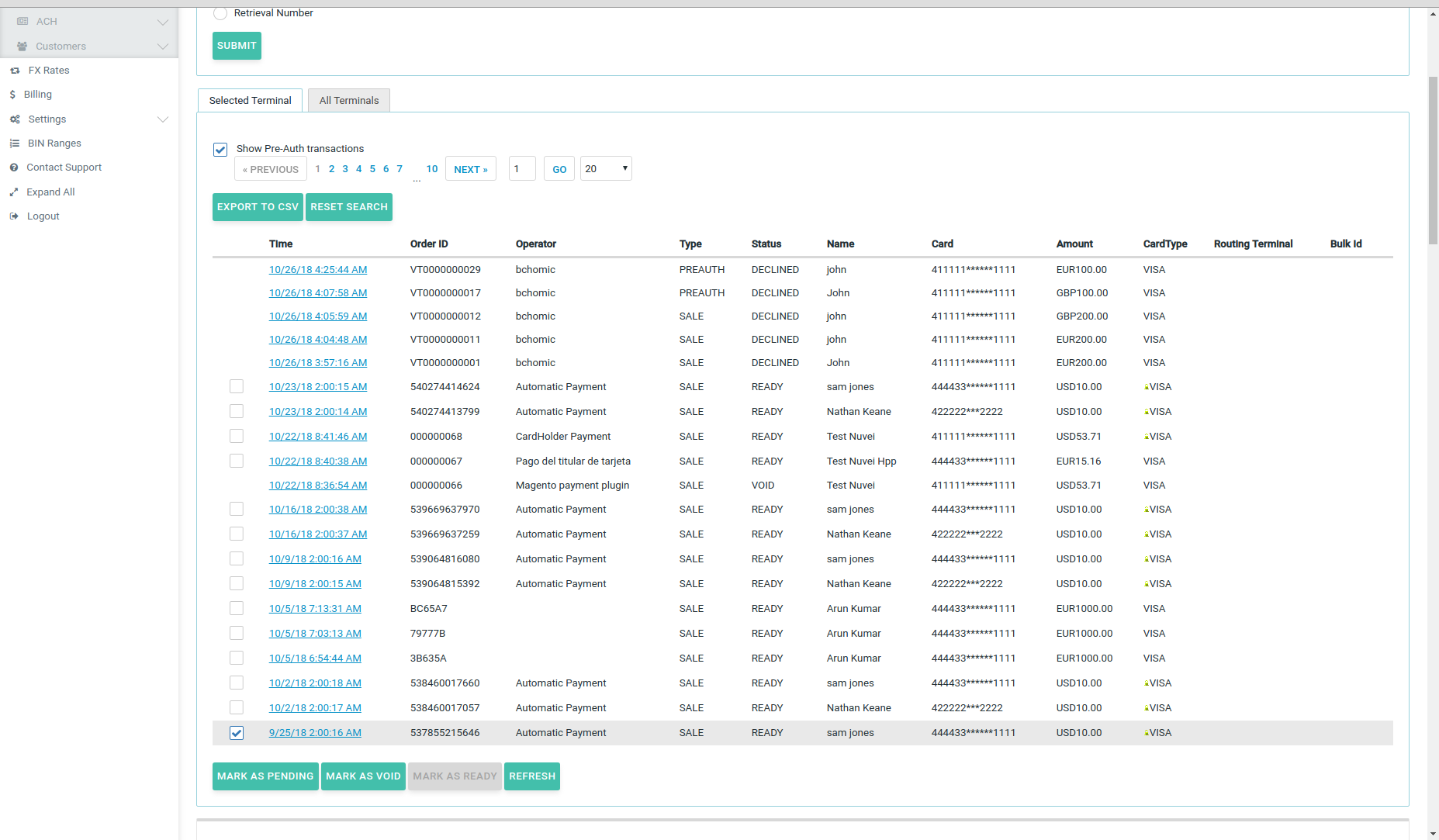Open transaction 9/25/18 2:00:16 AM
1439x840 pixels.
[315, 733]
